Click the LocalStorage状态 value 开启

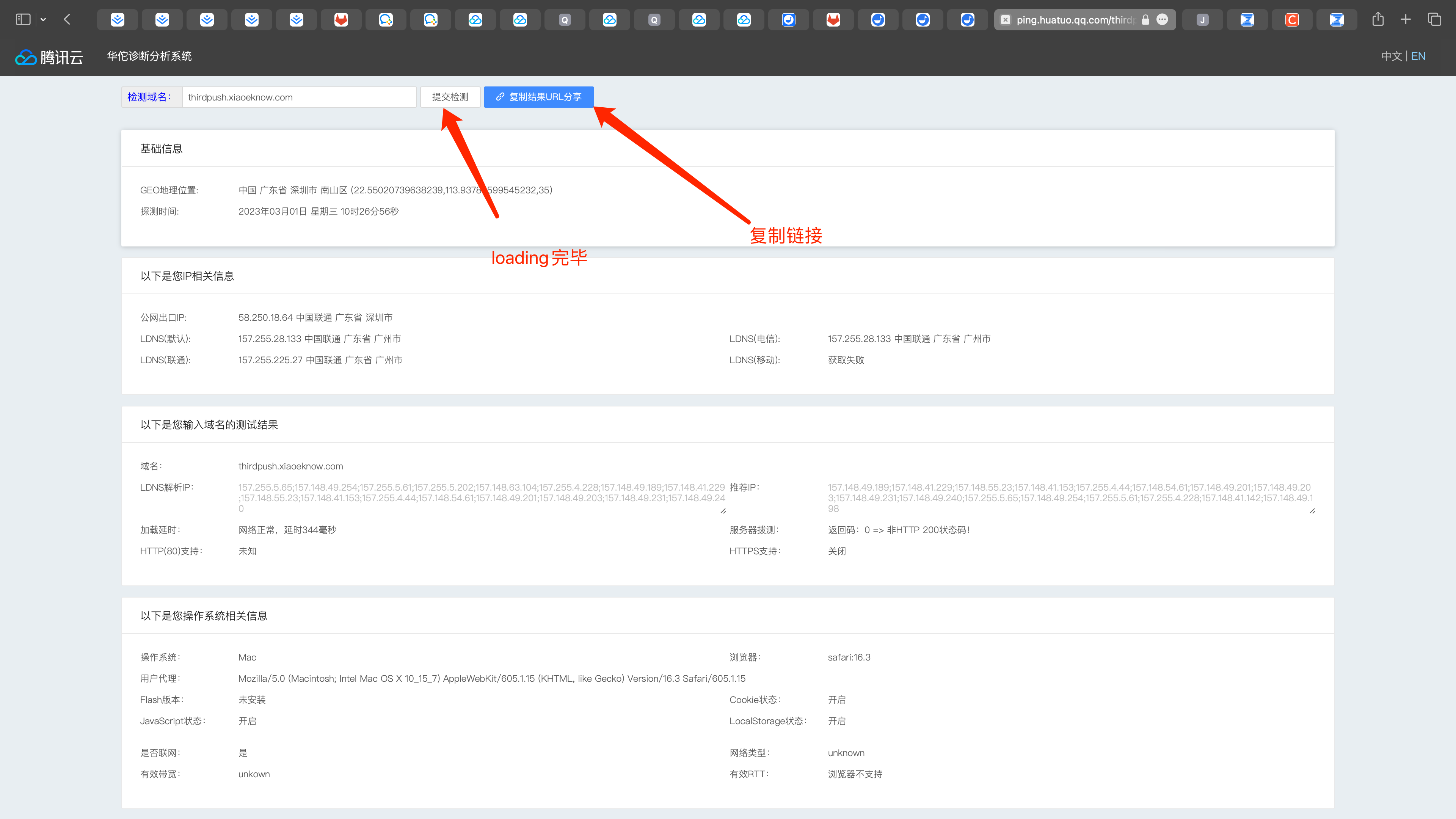click(836, 721)
